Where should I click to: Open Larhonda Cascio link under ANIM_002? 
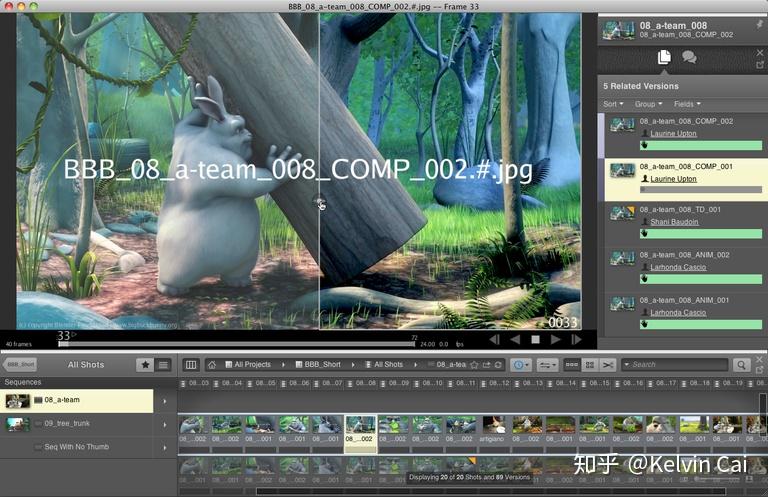click(x=678, y=267)
